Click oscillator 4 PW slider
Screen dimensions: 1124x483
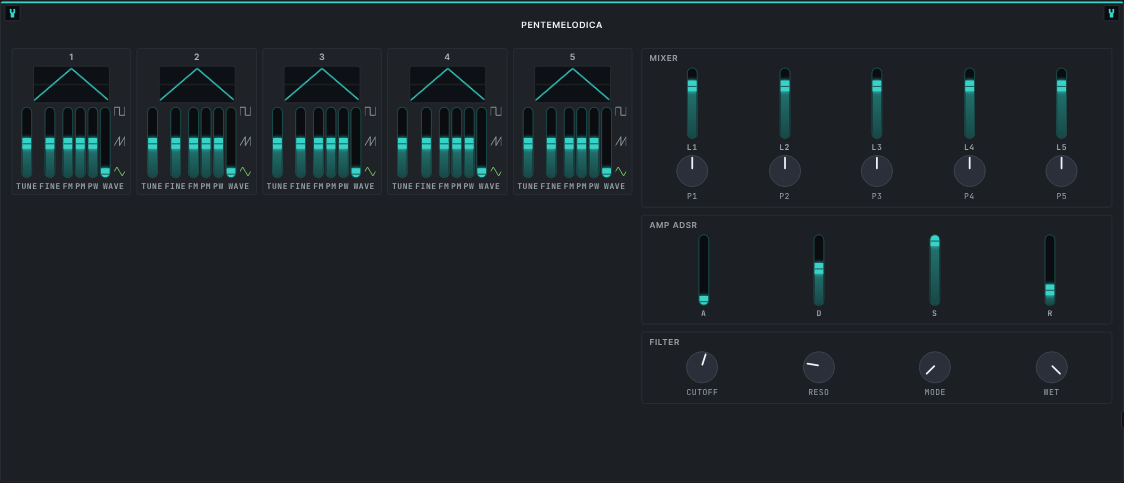tap(469, 143)
